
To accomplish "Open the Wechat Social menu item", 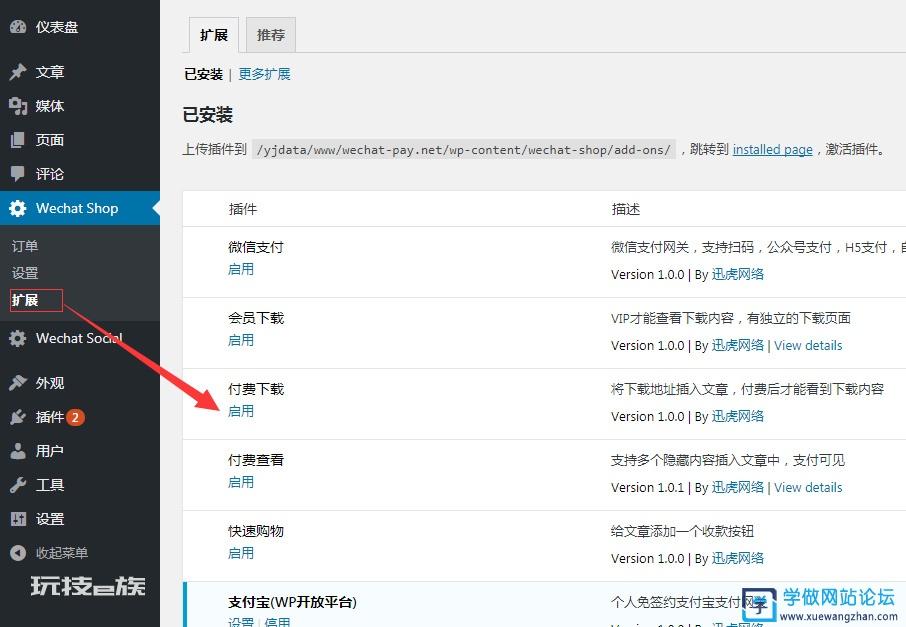I will (80, 338).
